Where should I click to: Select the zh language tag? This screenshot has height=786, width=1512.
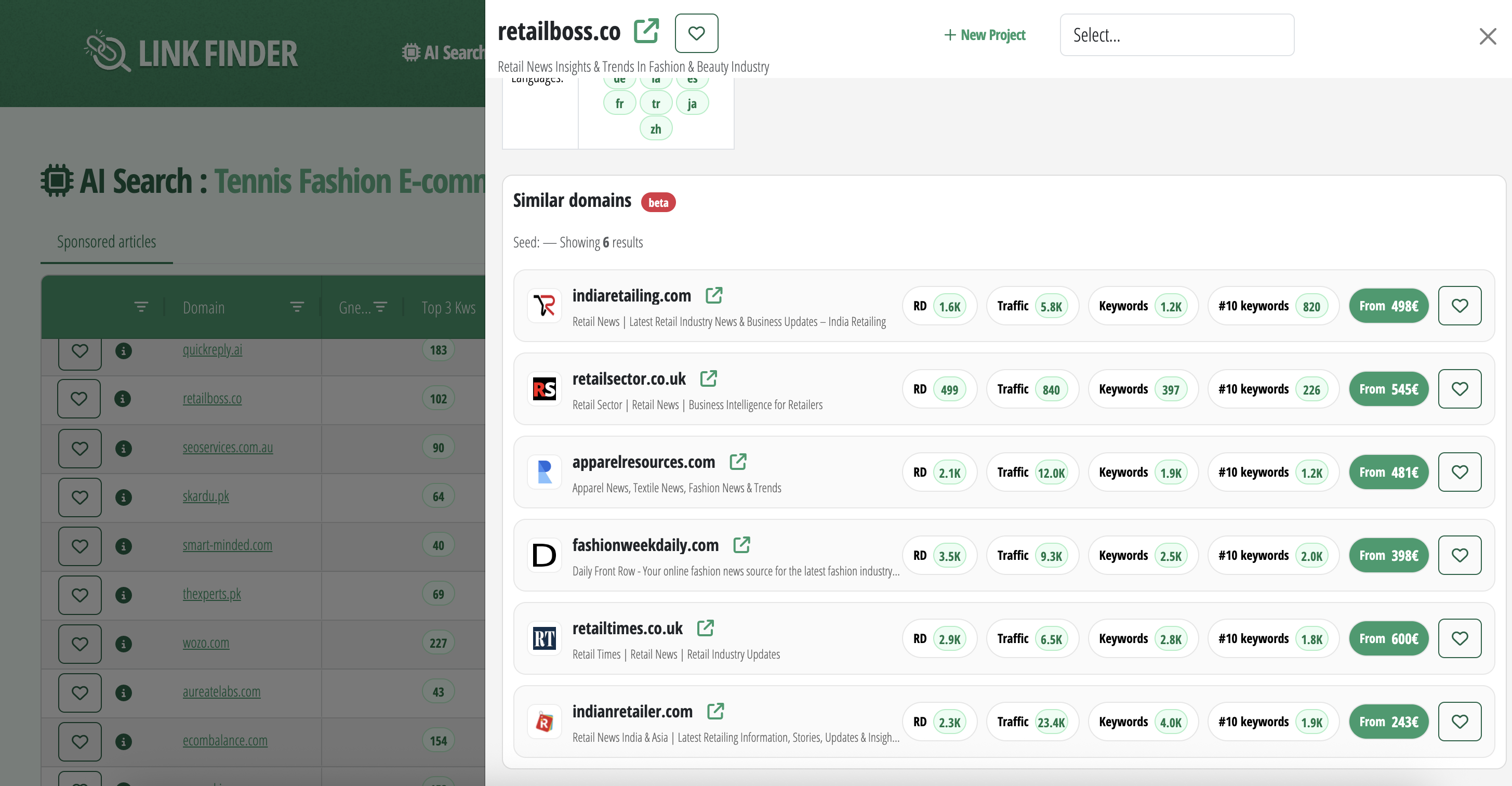pyautogui.click(x=656, y=128)
